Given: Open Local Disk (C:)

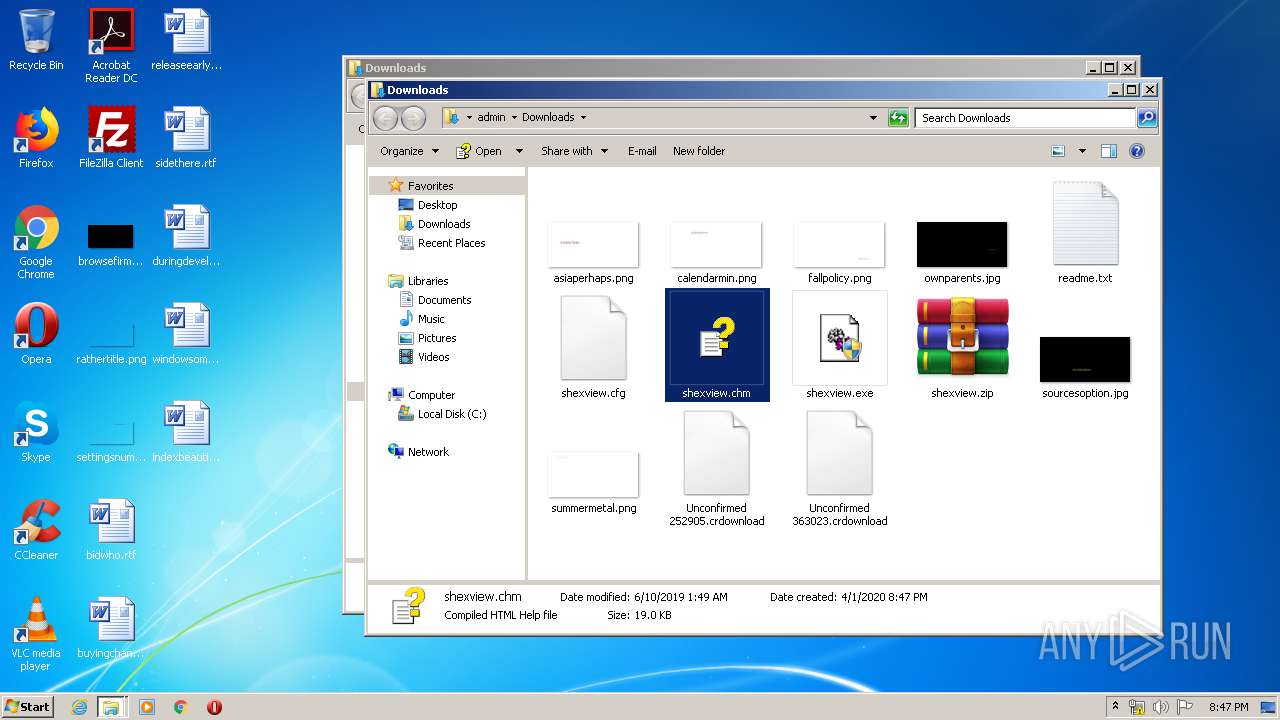Looking at the screenshot, I should 452,414.
